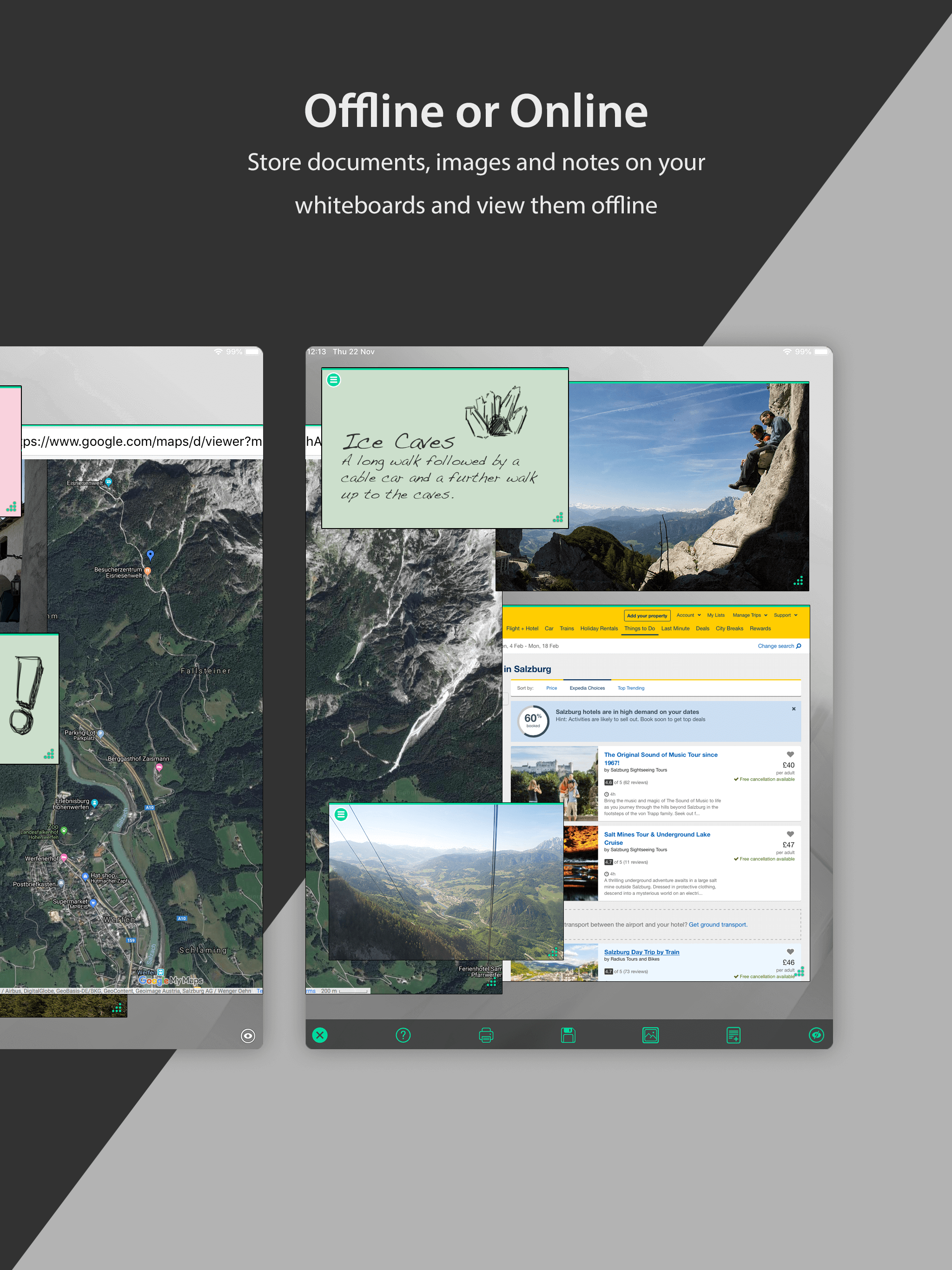The image size is (952, 1270).
Task: Click the Google Maps URL field
Action: point(142,441)
